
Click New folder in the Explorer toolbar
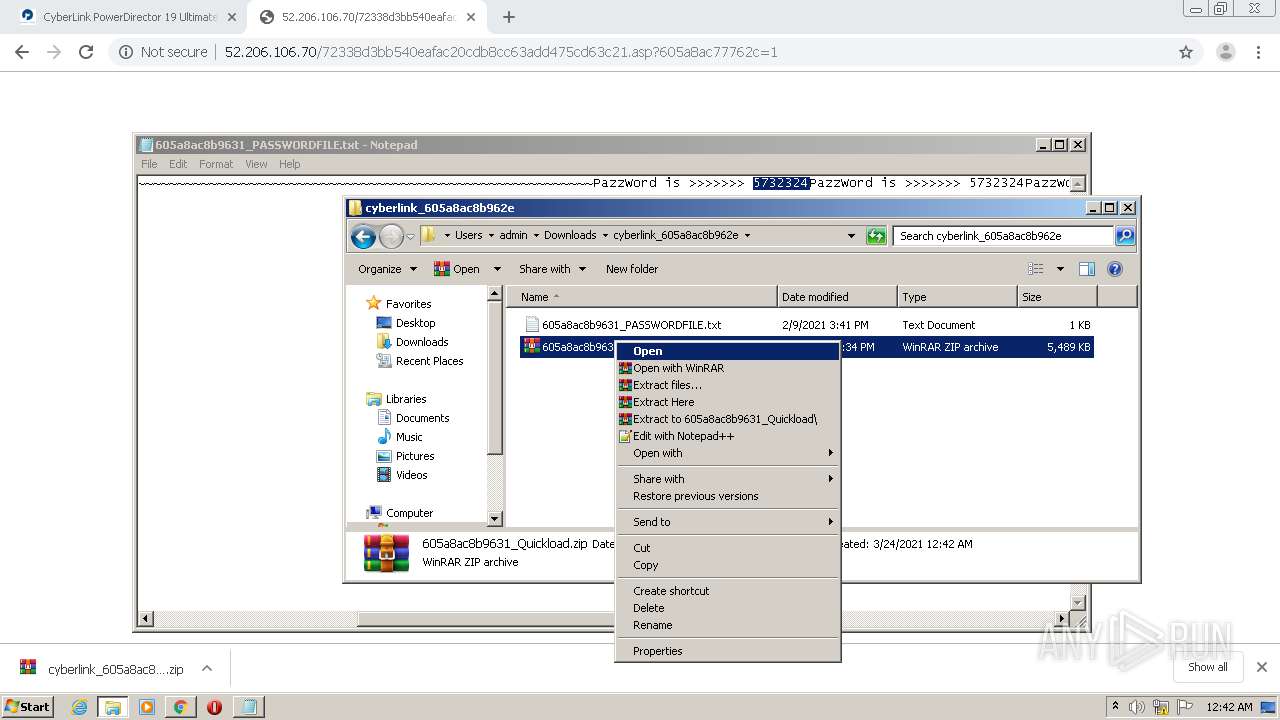(632, 269)
